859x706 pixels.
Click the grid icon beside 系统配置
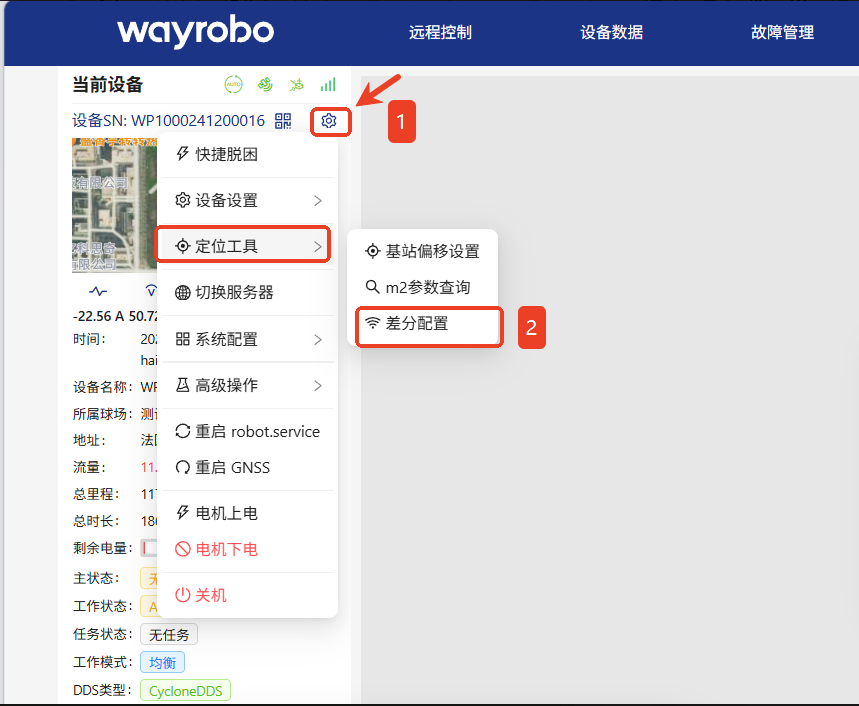(x=182, y=339)
